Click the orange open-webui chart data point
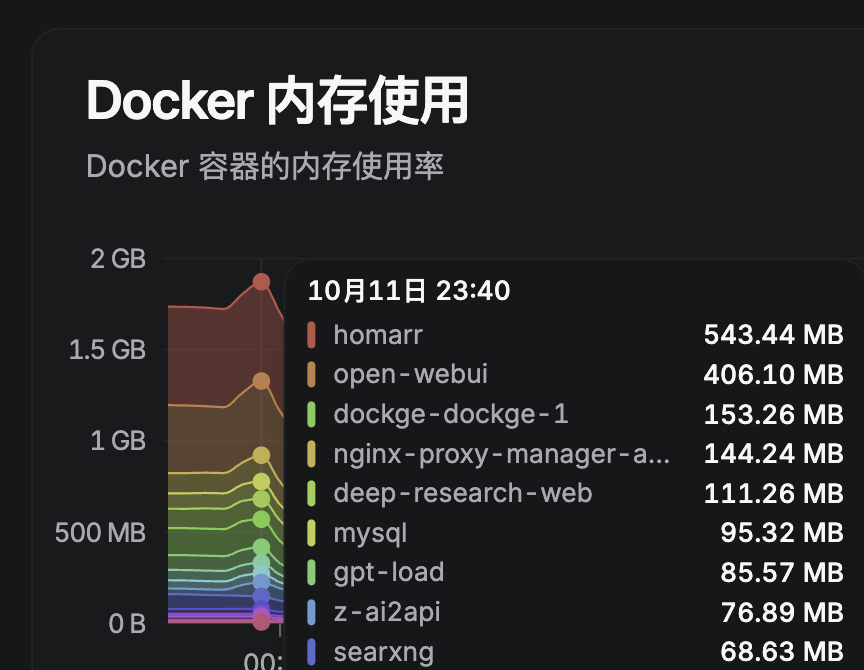This screenshot has width=864, height=670. click(261, 381)
